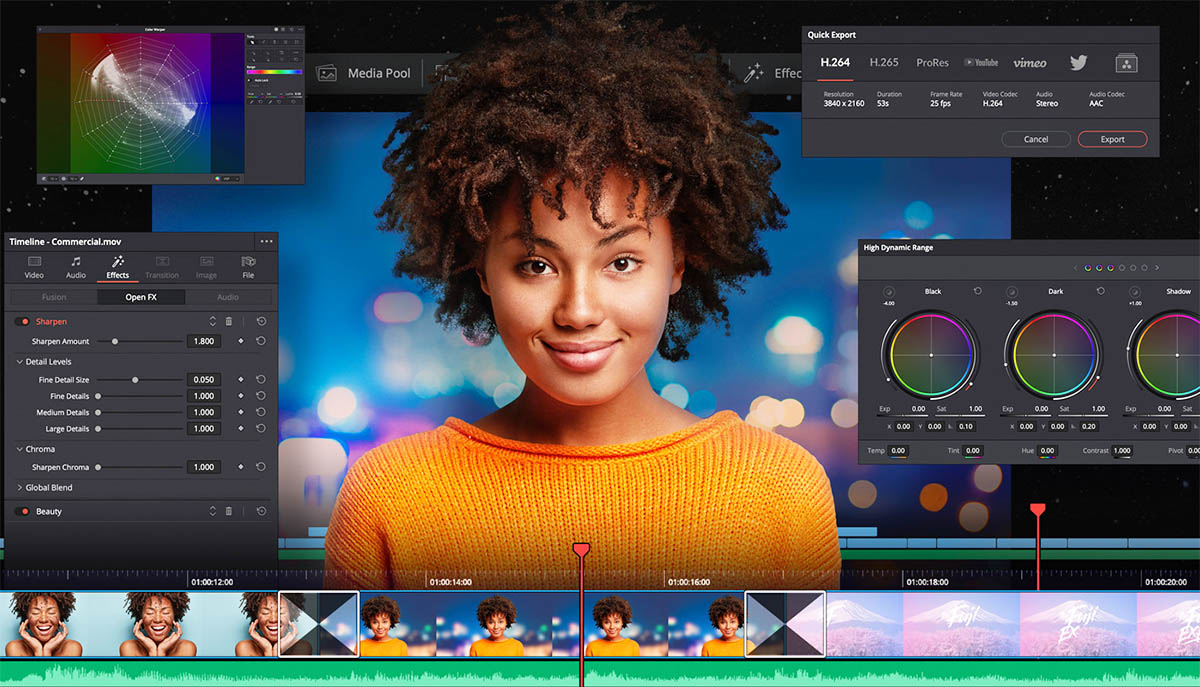Click Cancel in Quick Export
Image resolution: width=1200 pixels, height=687 pixels.
pos(1036,139)
